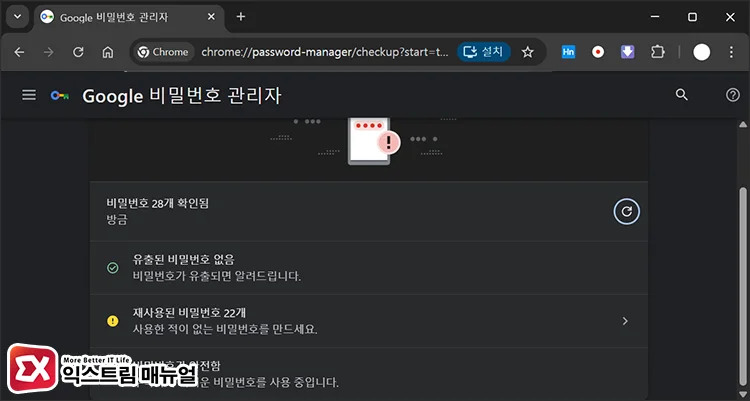This screenshot has height=401, width=750.
Task: Click the text 유출된 비밀번호 없음
Action: coord(184,259)
